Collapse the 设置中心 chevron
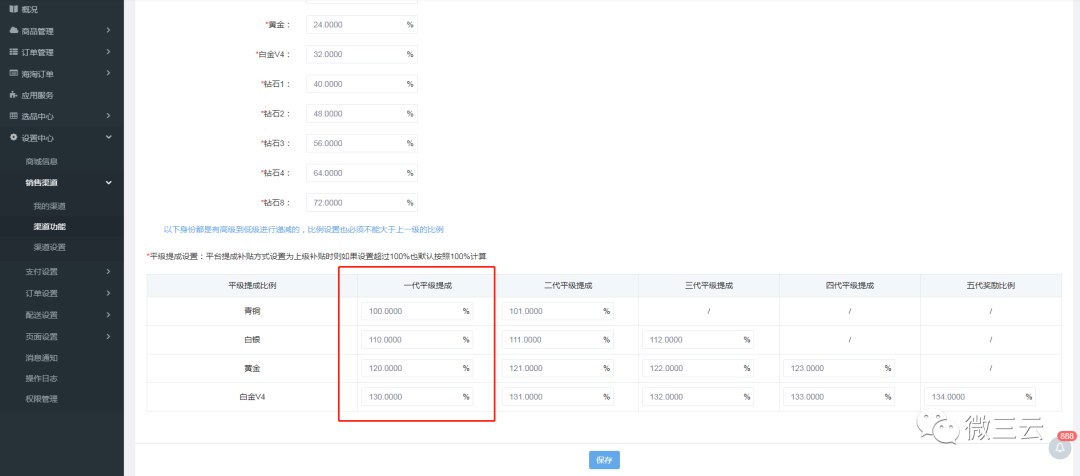The image size is (1080, 476). [109, 137]
